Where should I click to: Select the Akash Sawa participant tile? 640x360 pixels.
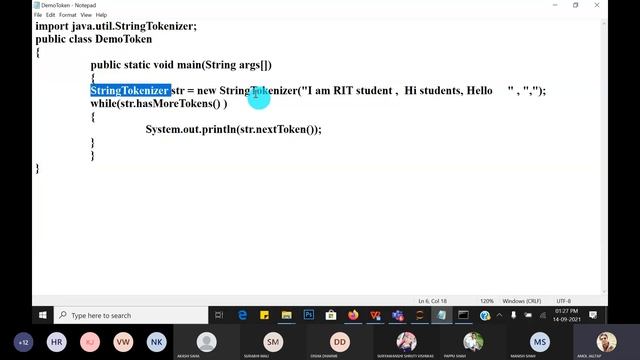tap(207, 342)
